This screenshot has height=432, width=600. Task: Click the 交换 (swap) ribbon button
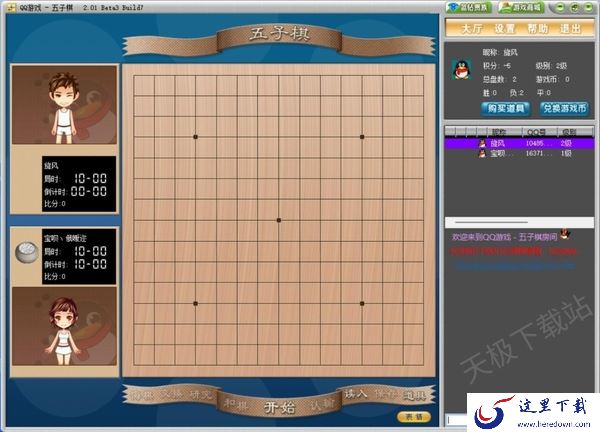tap(171, 394)
